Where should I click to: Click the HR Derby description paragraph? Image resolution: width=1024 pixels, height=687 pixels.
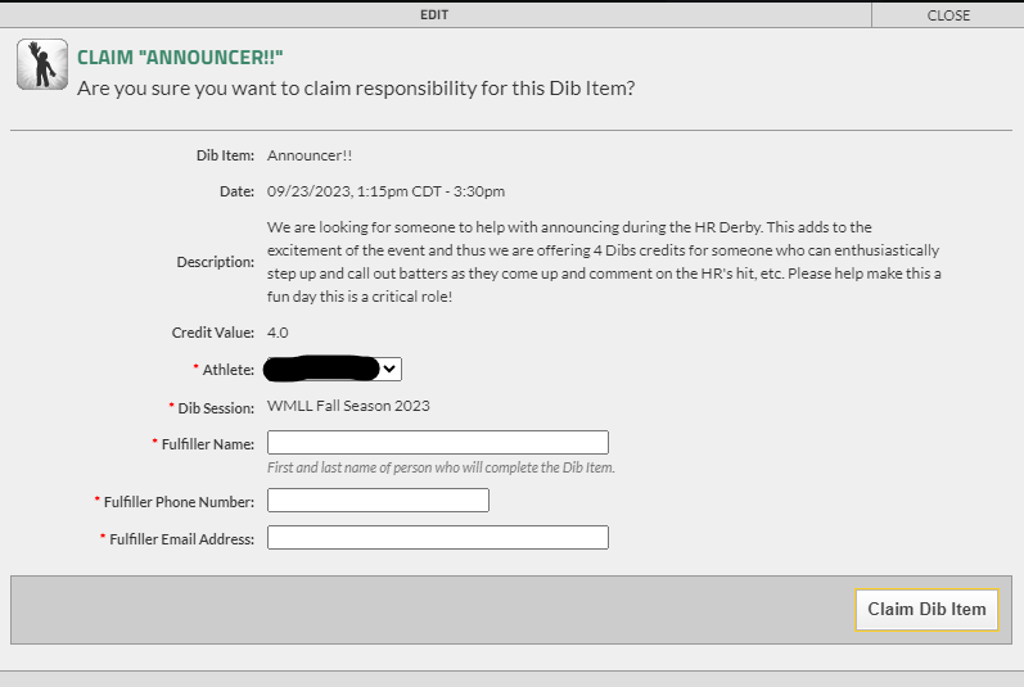[x=603, y=262]
